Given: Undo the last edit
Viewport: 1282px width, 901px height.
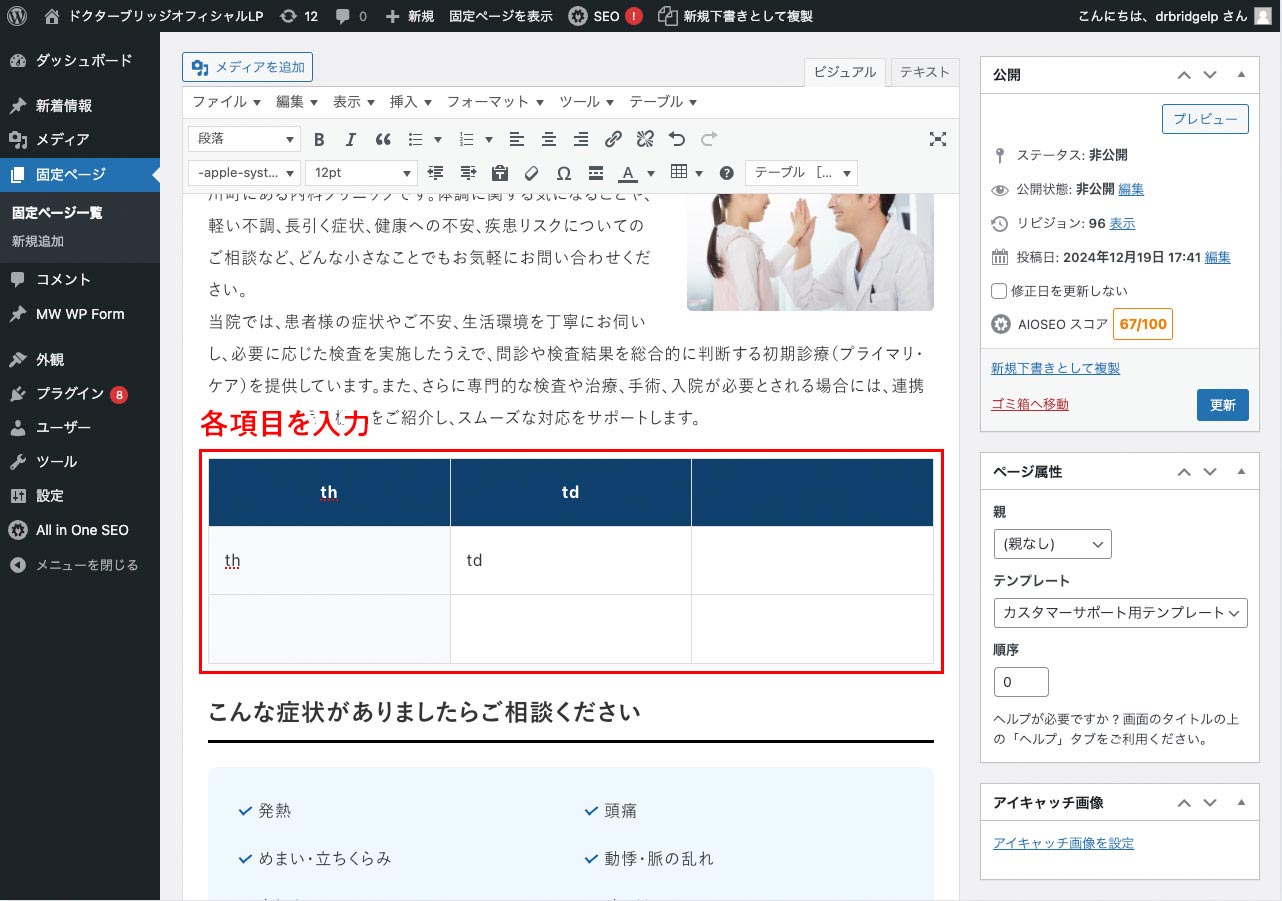Looking at the screenshot, I should 677,140.
